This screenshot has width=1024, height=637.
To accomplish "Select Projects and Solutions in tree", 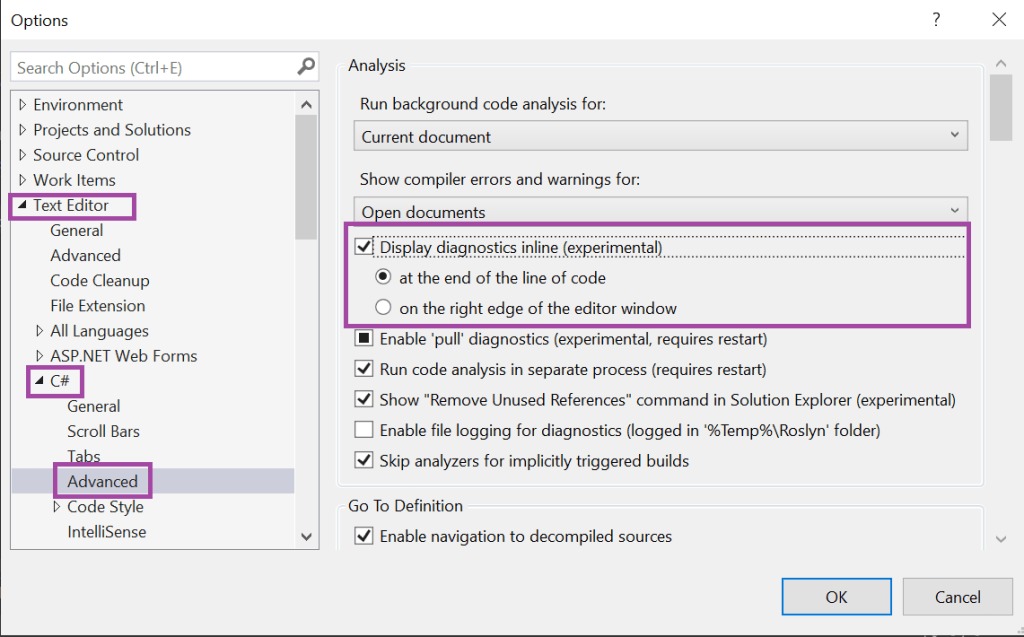I will (112, 129).
